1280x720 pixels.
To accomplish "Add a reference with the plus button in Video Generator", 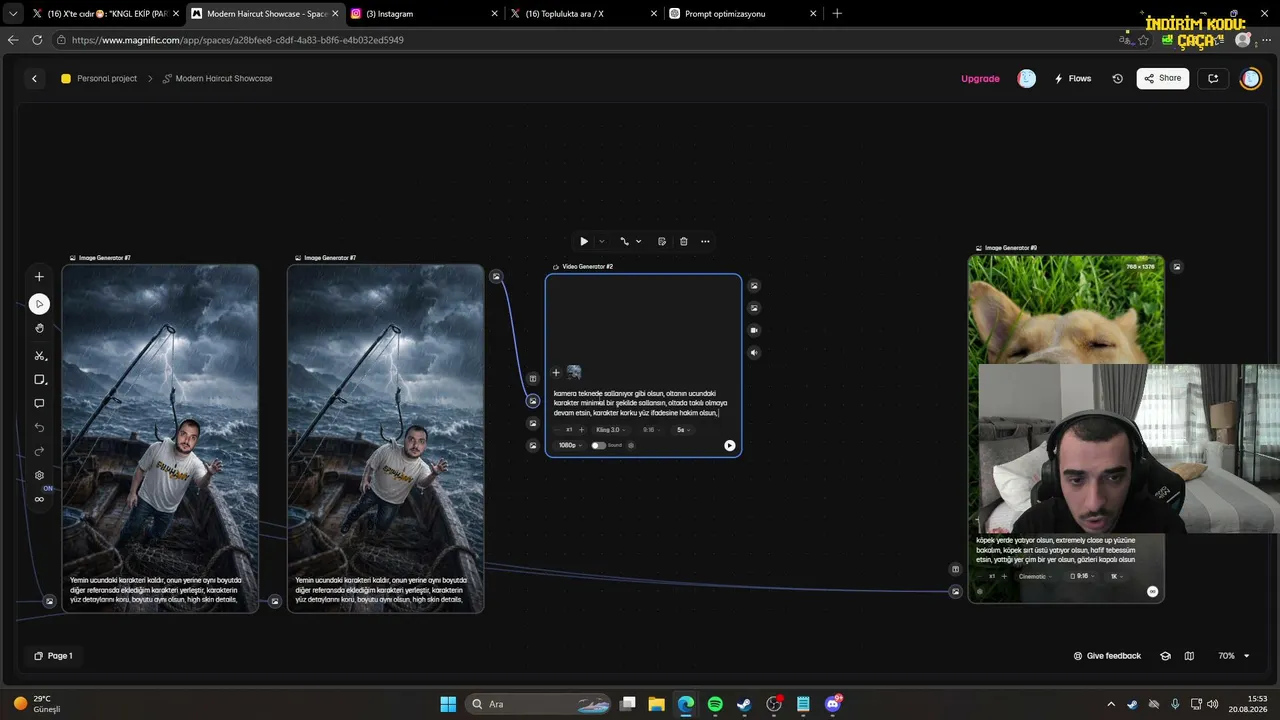I will click(557, 373).
